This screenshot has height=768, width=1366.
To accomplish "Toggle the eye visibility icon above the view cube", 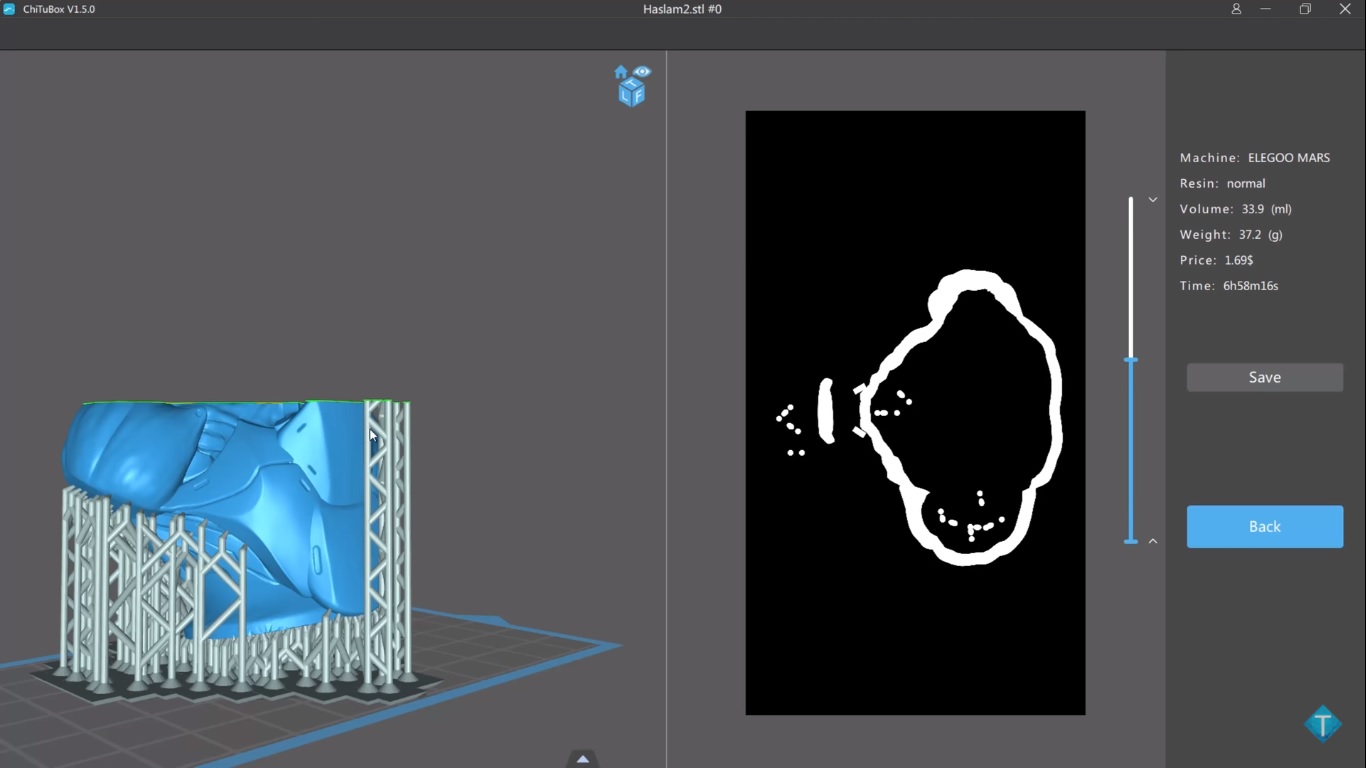I will pyautogui.click(x=642, y=72).
